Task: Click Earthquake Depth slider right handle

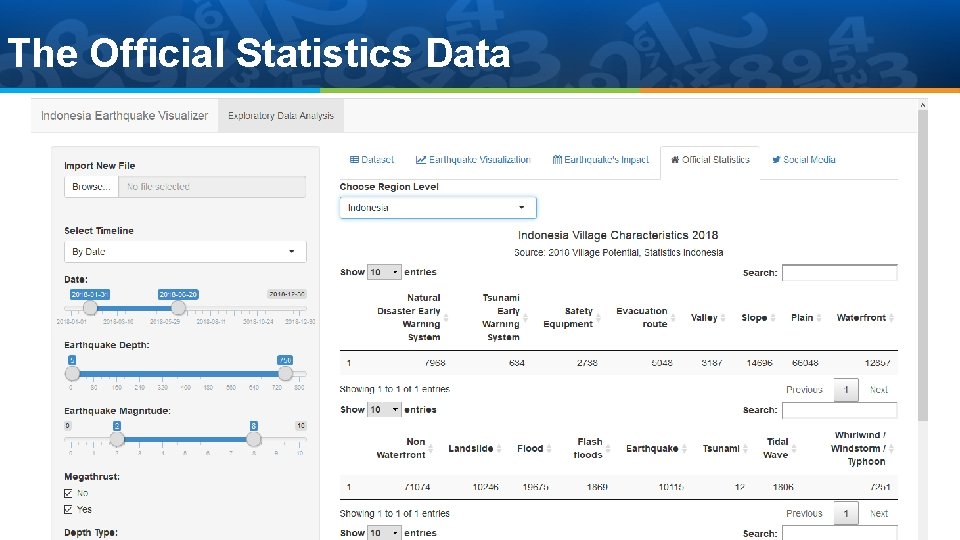Action: (x=285, y=373)
